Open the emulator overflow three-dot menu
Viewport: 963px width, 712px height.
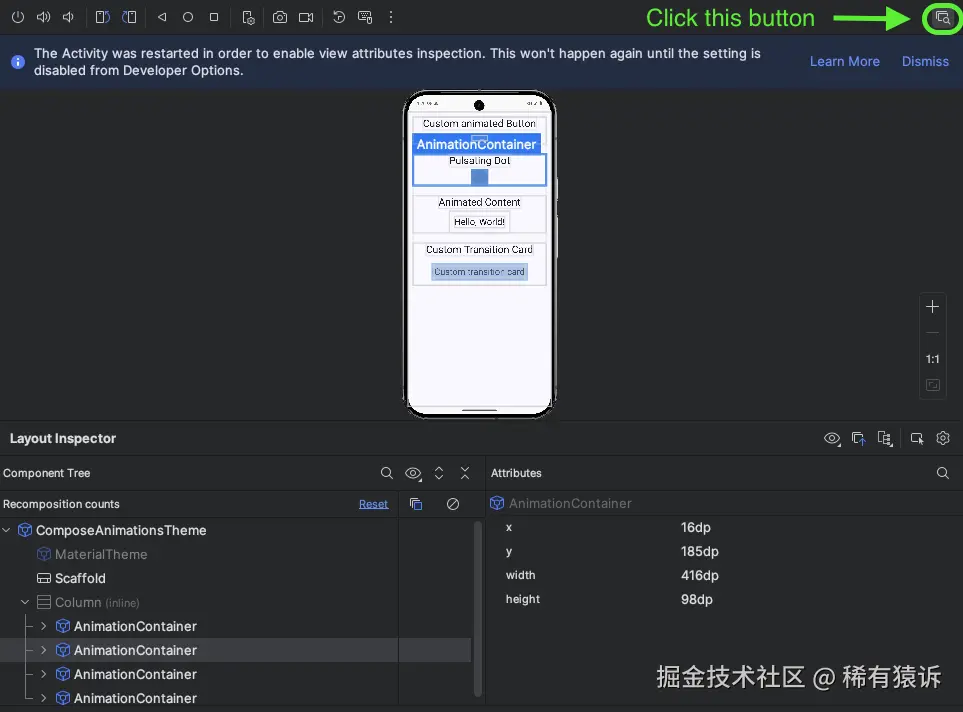click(x=390, y=17)
